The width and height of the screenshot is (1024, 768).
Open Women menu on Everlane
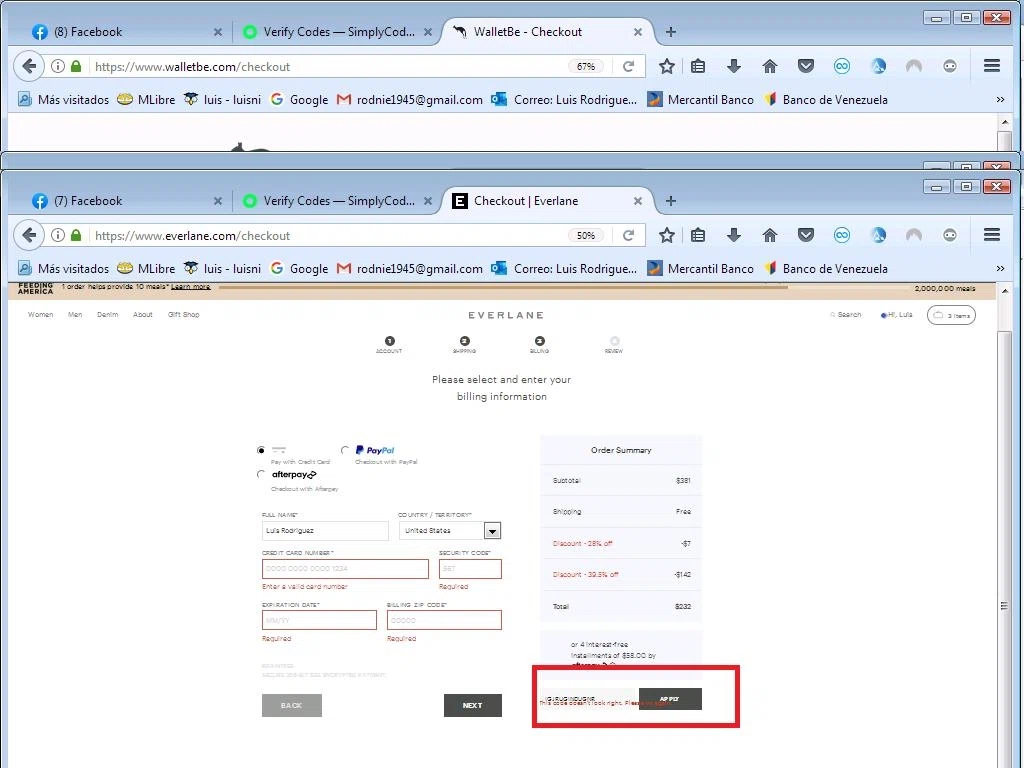[x=40, y=315]
